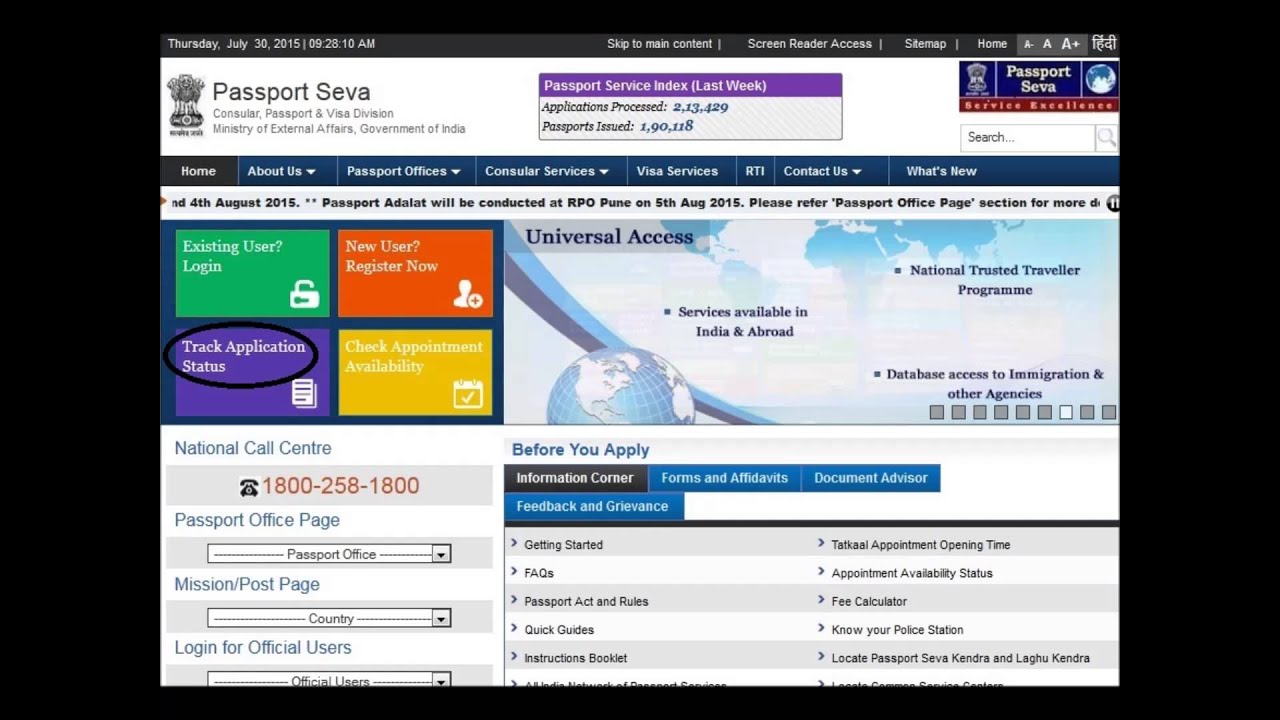Click the Track Application Status document icon
This screenshot has height=720, width=1280.
(304, 393)
